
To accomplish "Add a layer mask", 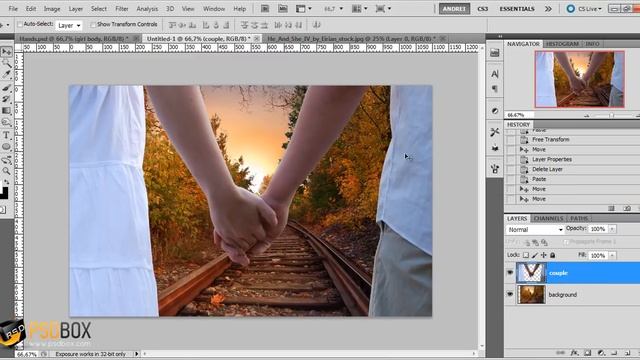I will tap(587, 353).
